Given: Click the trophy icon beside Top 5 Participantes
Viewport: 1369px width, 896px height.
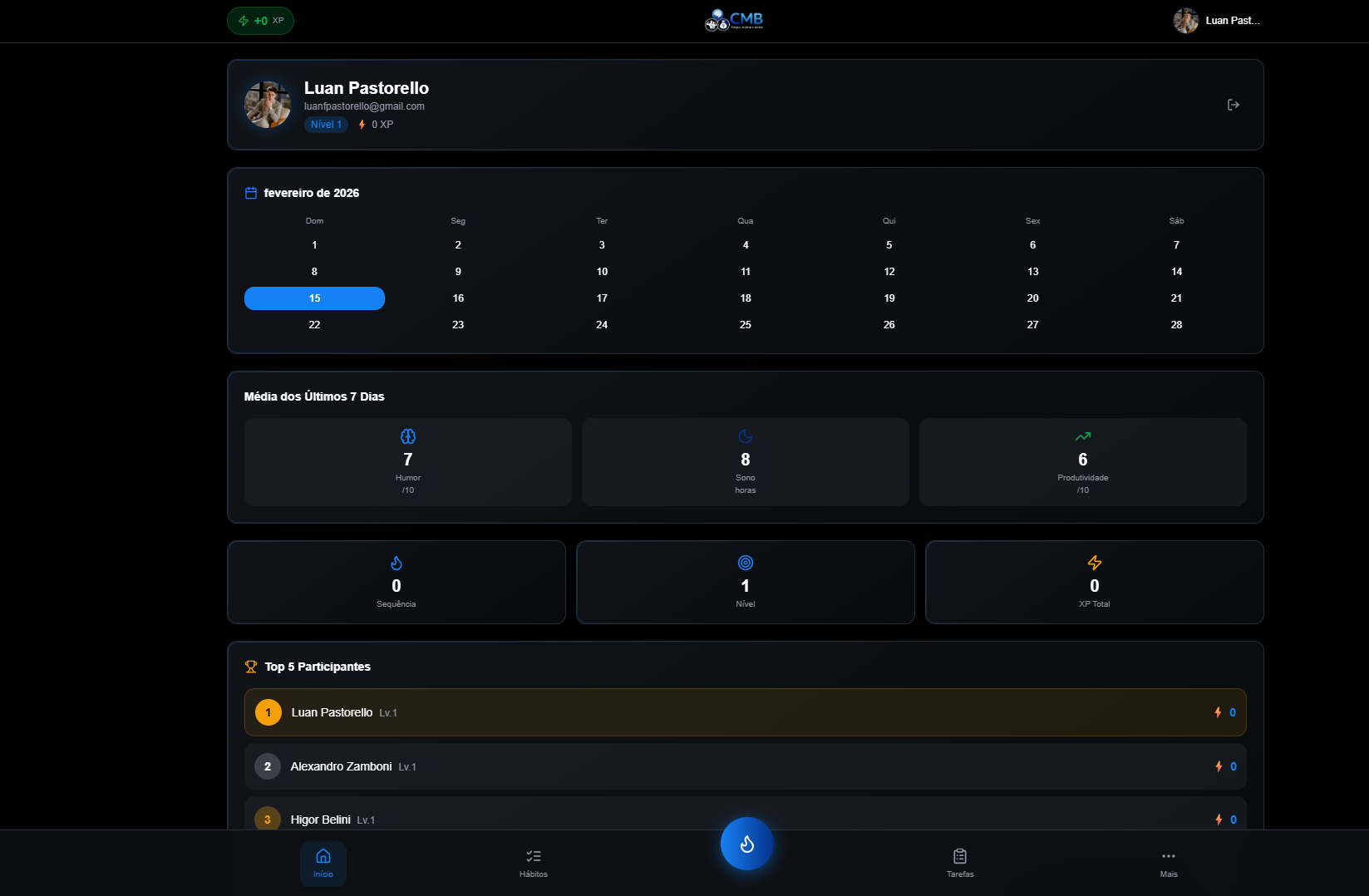Looking at the screenshot, I should coord(251,667).
